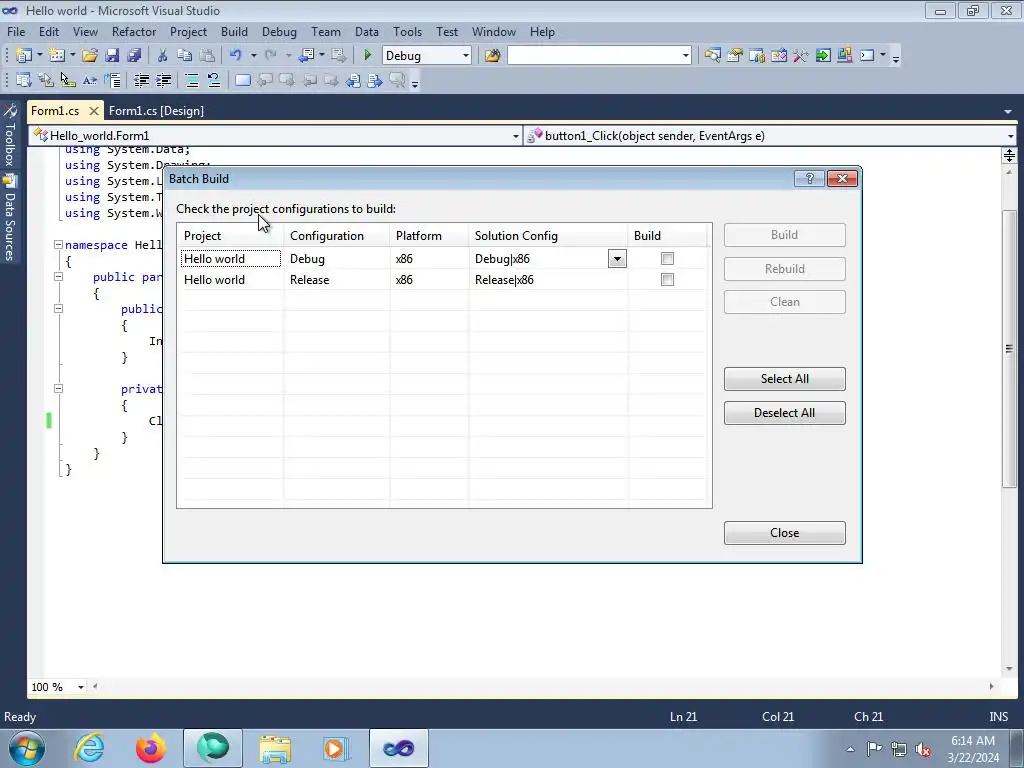Open the Debug solution configuration dropdown
Viewport: 1024px width, 768px height.
coord(466,56)
